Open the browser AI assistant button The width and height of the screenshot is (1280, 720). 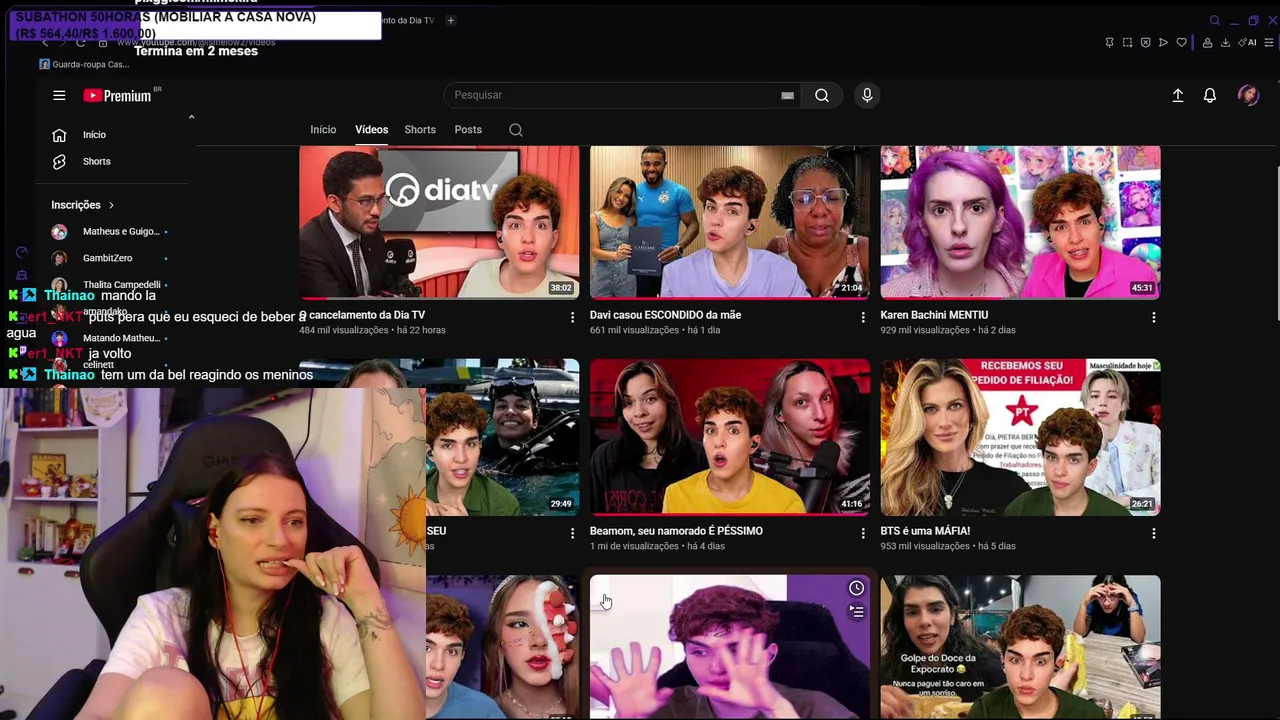1247,43
